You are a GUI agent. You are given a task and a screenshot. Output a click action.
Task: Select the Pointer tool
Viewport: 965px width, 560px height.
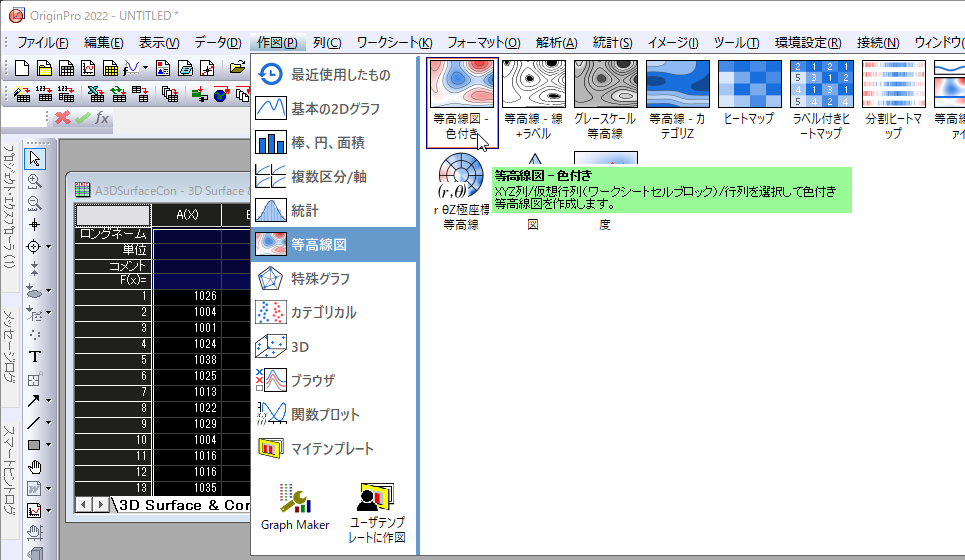click(x=34, y=158)
